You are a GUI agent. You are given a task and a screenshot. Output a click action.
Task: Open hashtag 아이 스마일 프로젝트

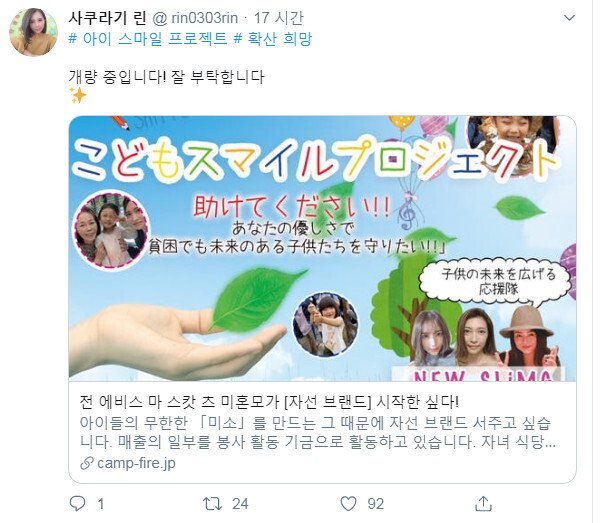point(148,39)
